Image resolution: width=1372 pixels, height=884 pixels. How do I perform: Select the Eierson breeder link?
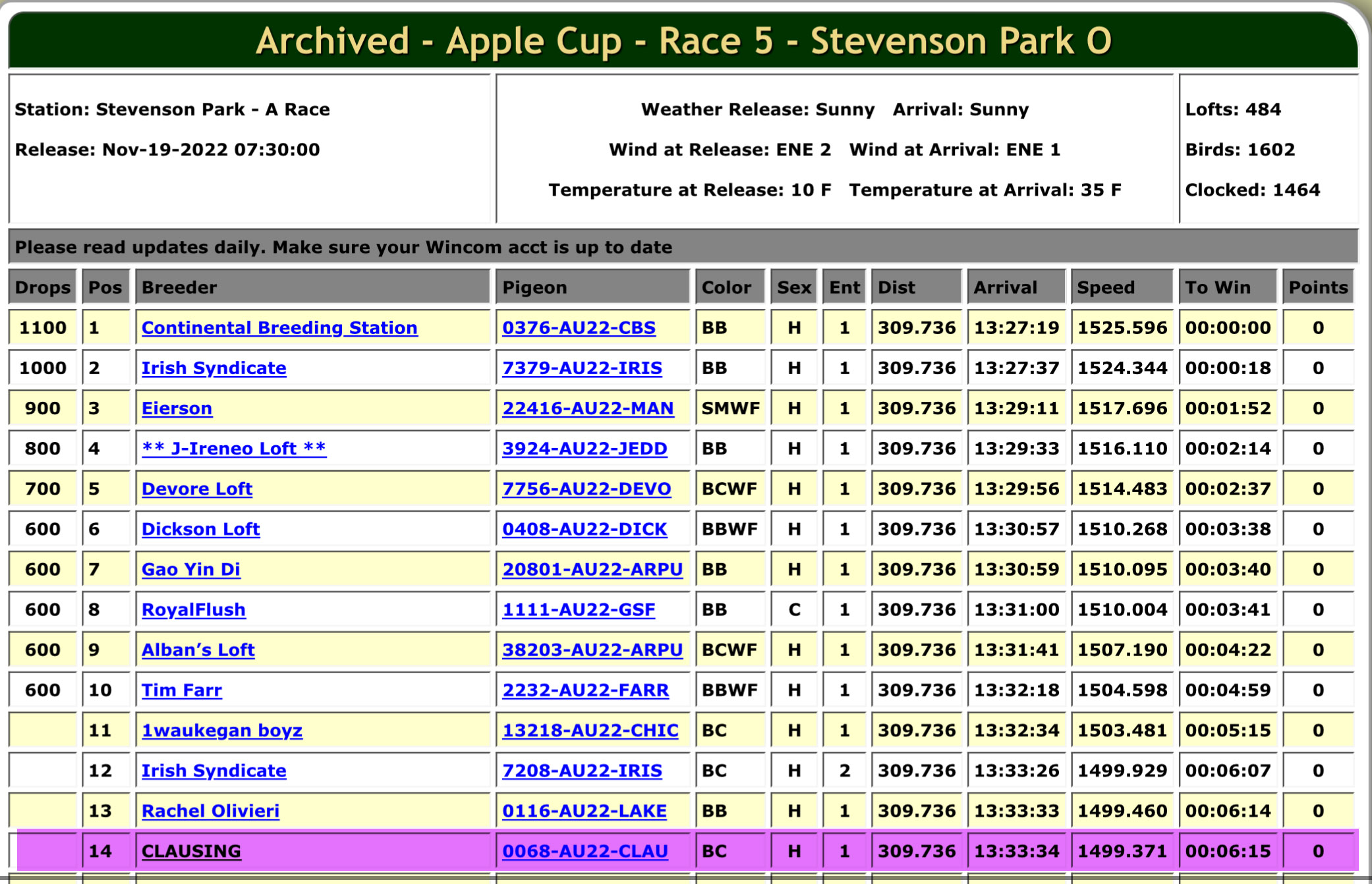[x=177, y=408]
